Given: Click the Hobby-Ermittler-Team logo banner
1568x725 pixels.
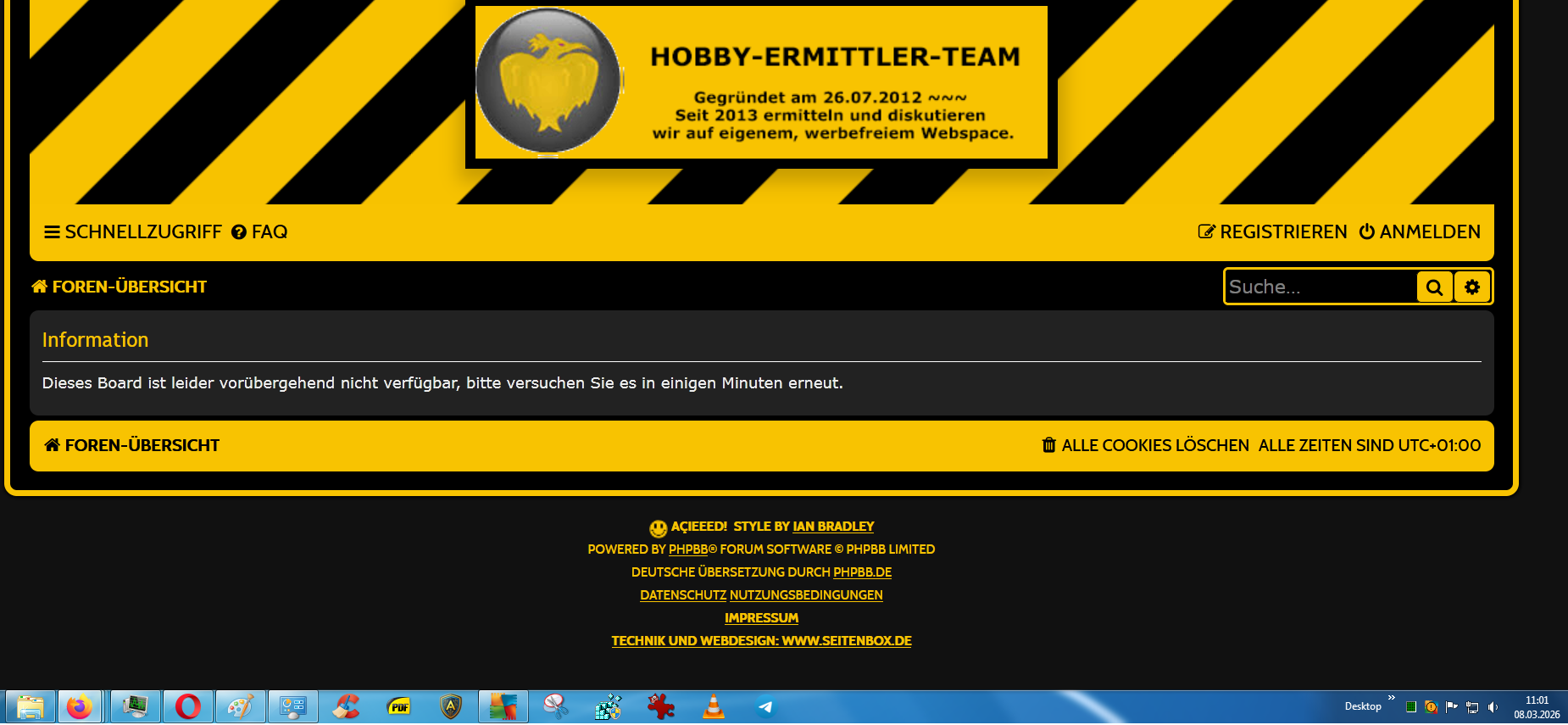Looking at the screenshot, I should point(761,82).
